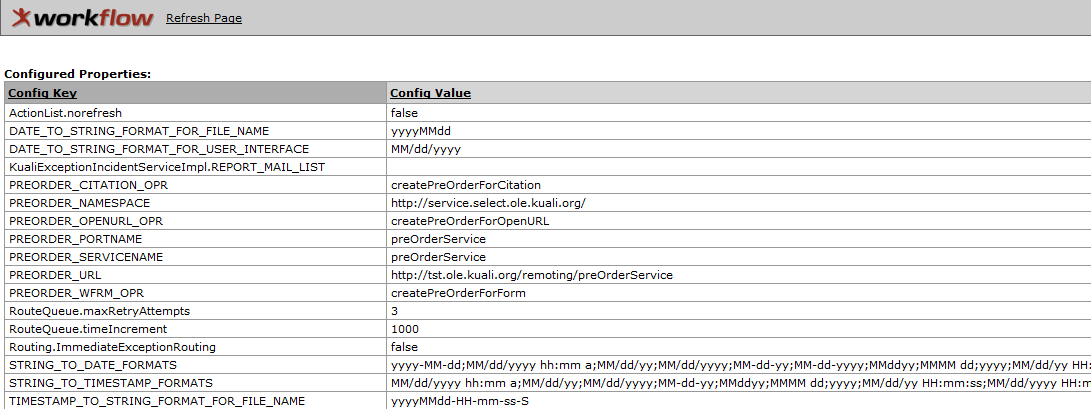Select the MM/dd/yyyy value cell
1091x409 pixels.
point(739,149)
